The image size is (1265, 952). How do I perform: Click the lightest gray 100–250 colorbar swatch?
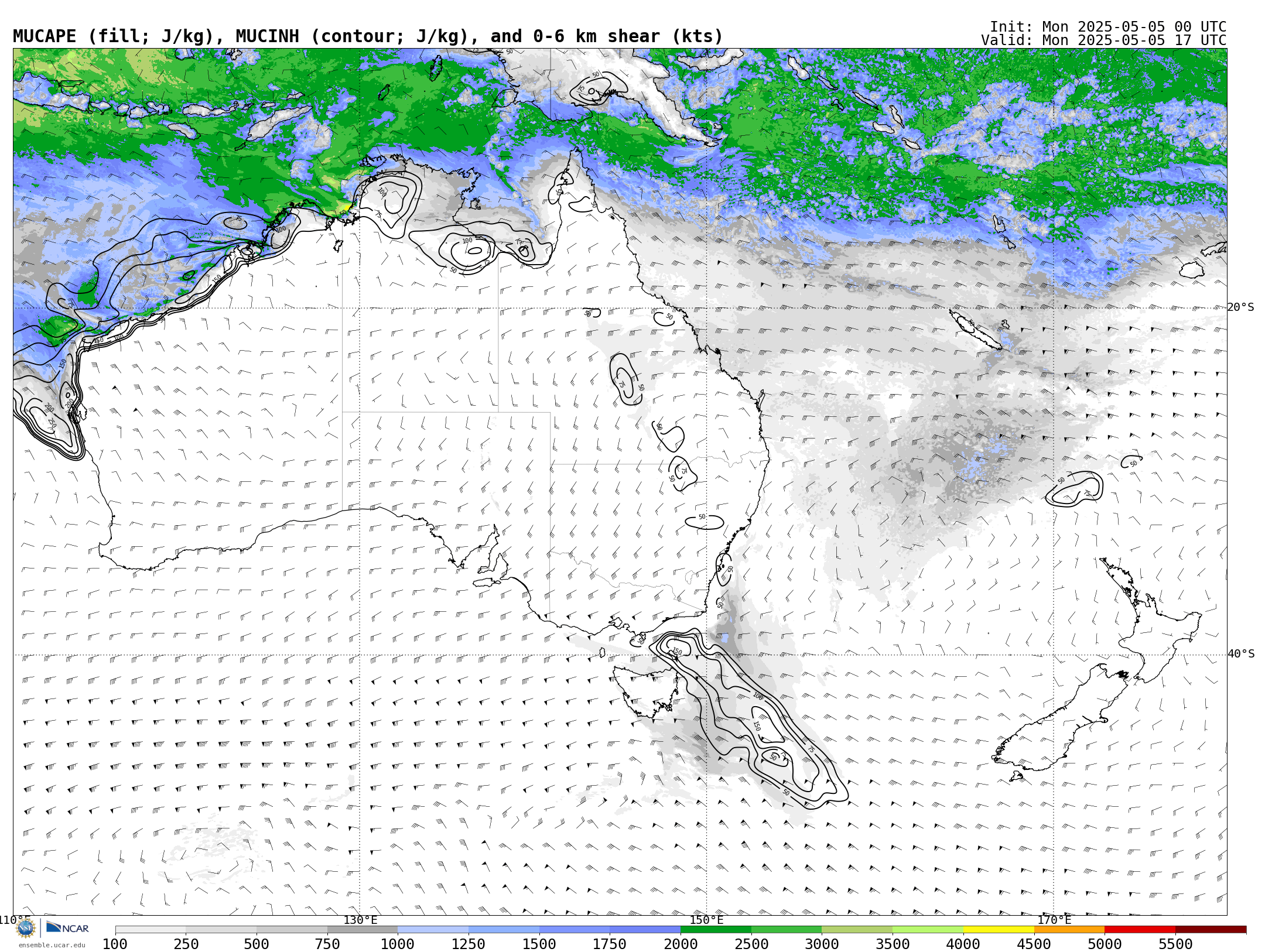tap(151, 930)
